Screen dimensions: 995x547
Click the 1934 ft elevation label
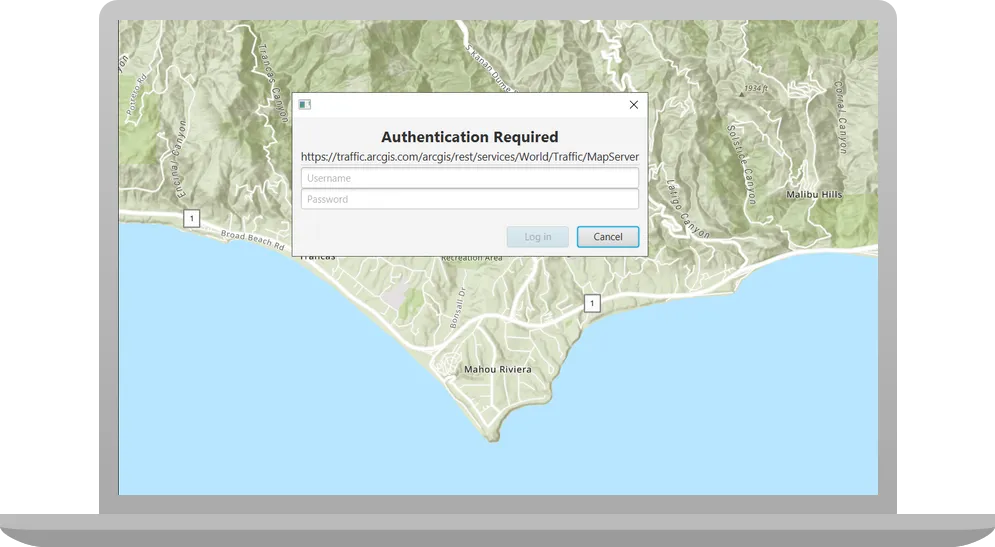[x=756, y=88]
